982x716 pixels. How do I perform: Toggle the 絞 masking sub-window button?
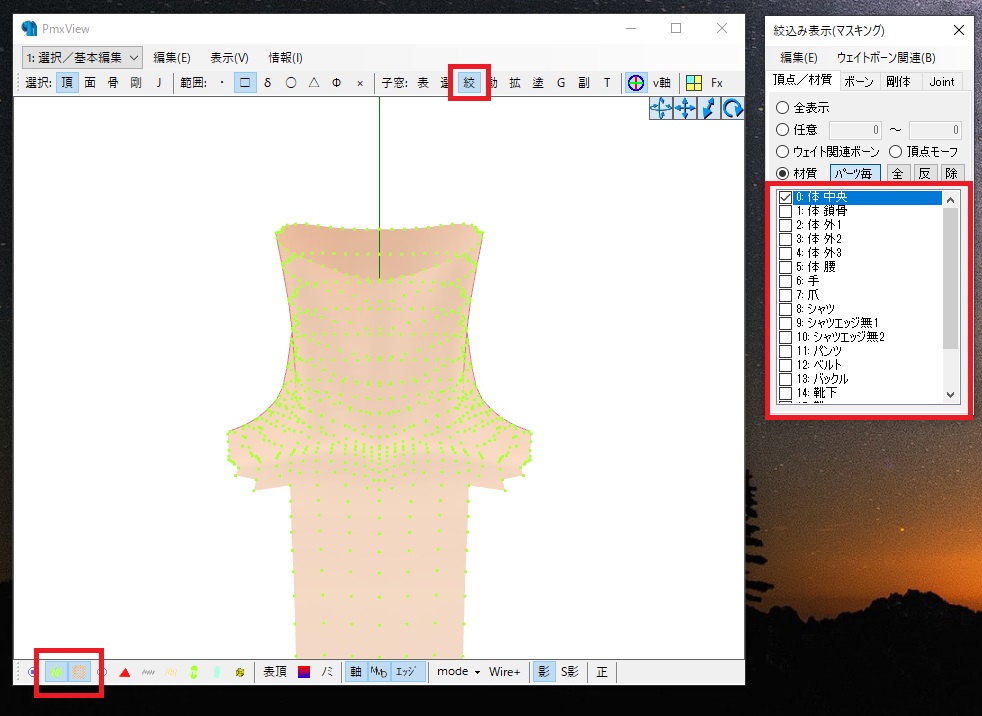[x=469, y=83]
